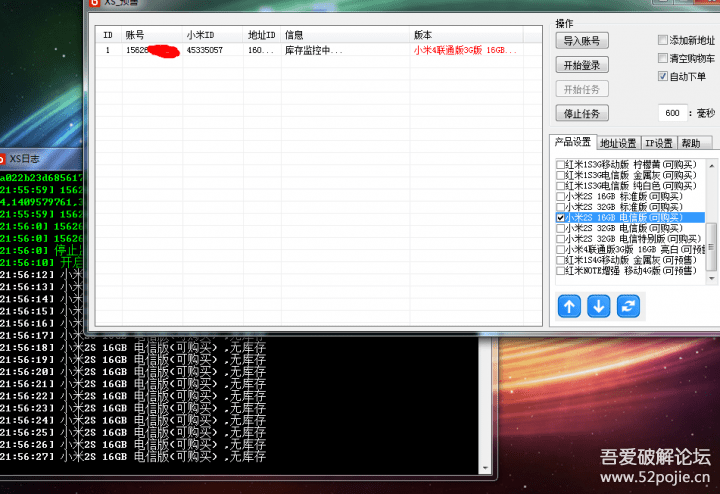Click the XS日志 window's red app icon

tap(4, 158)
